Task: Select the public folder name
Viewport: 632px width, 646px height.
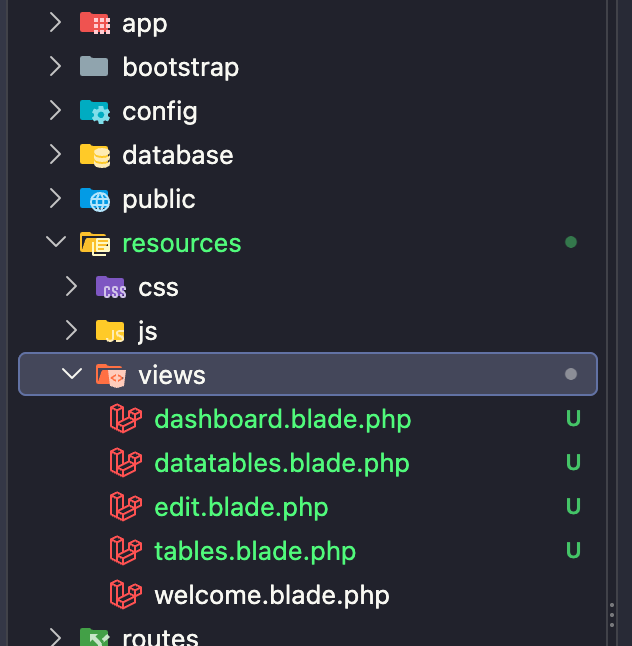Action: 159,200
